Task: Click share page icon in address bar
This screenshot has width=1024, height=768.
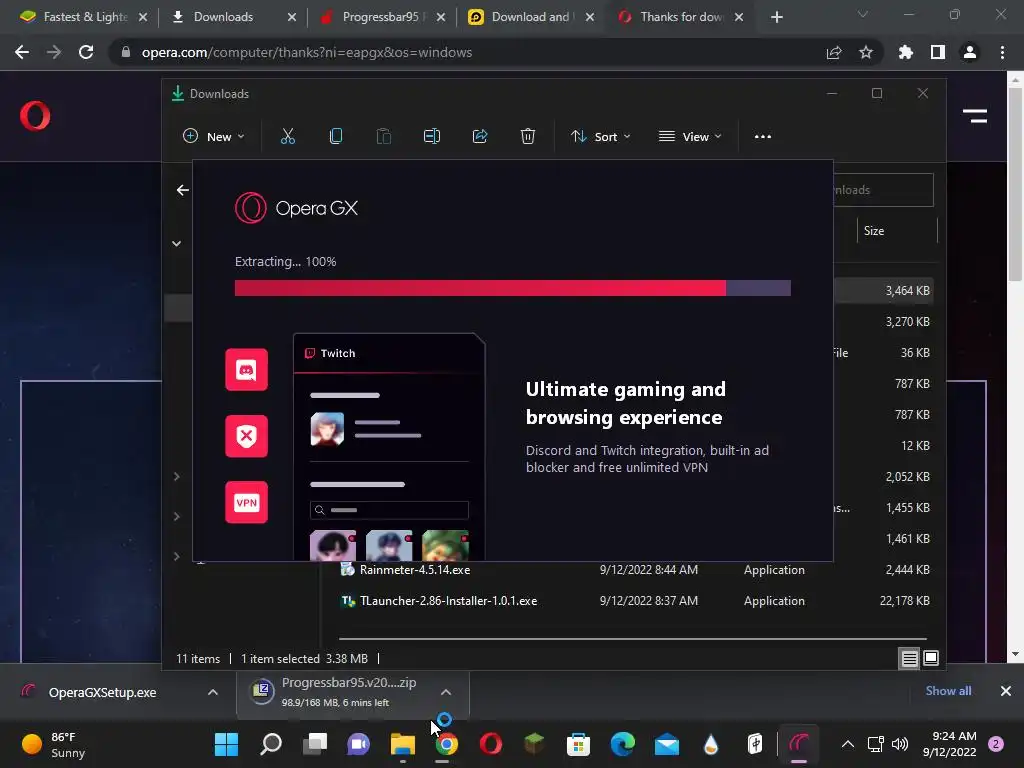Action: coord(834,52)
